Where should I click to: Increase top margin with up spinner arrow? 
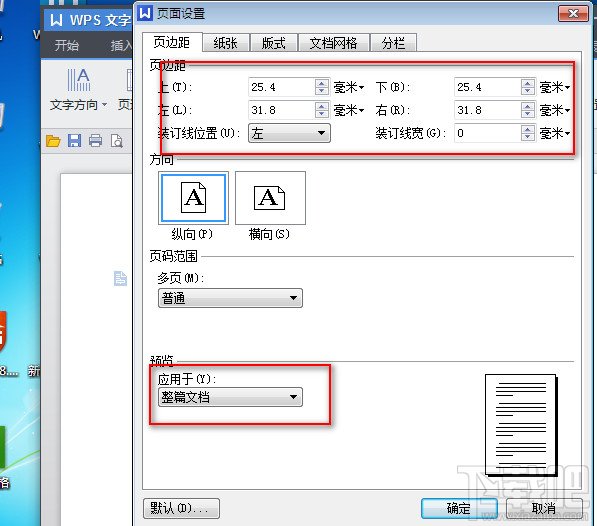322,83
